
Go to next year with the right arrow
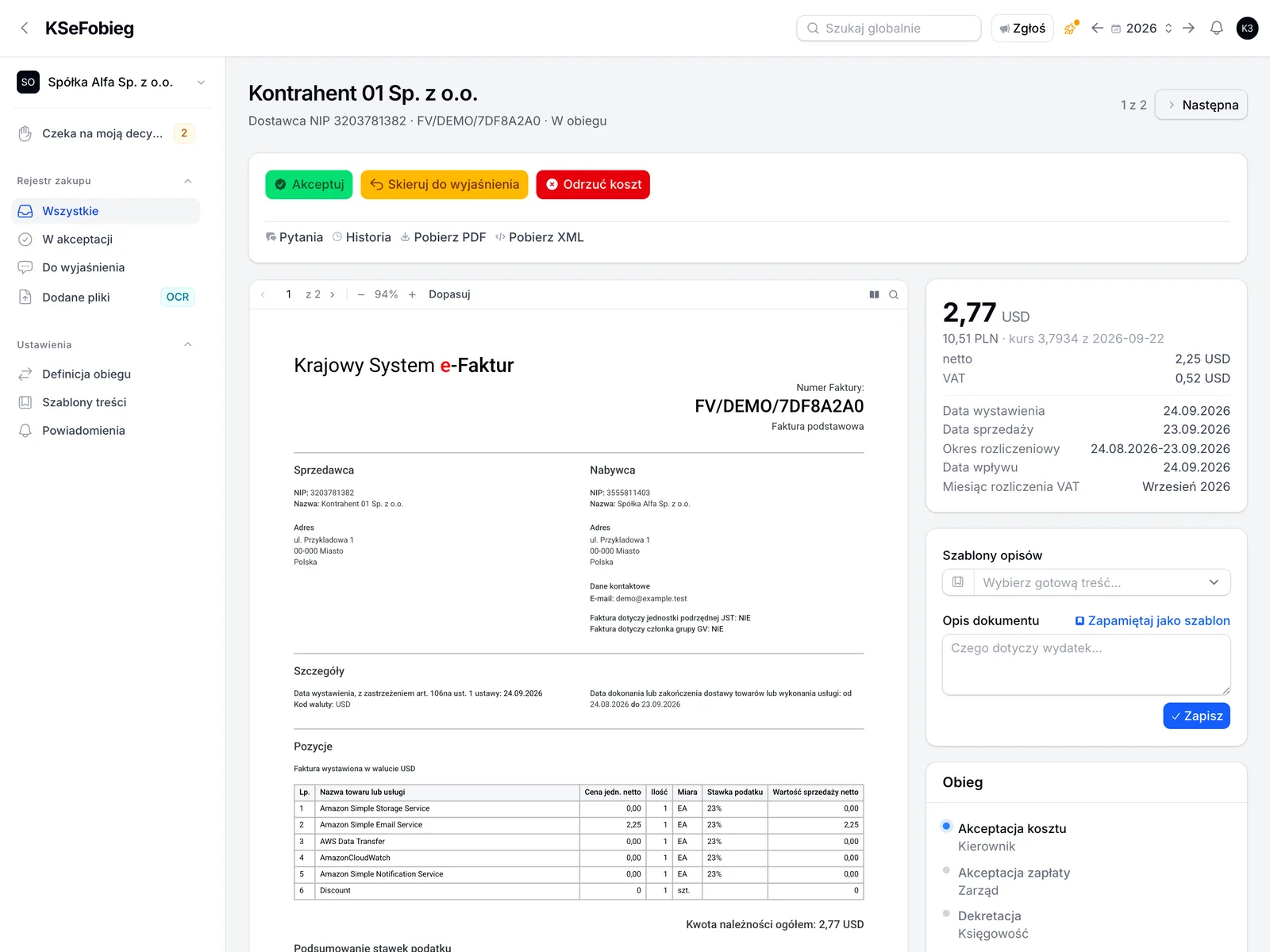coord(1188,29)
